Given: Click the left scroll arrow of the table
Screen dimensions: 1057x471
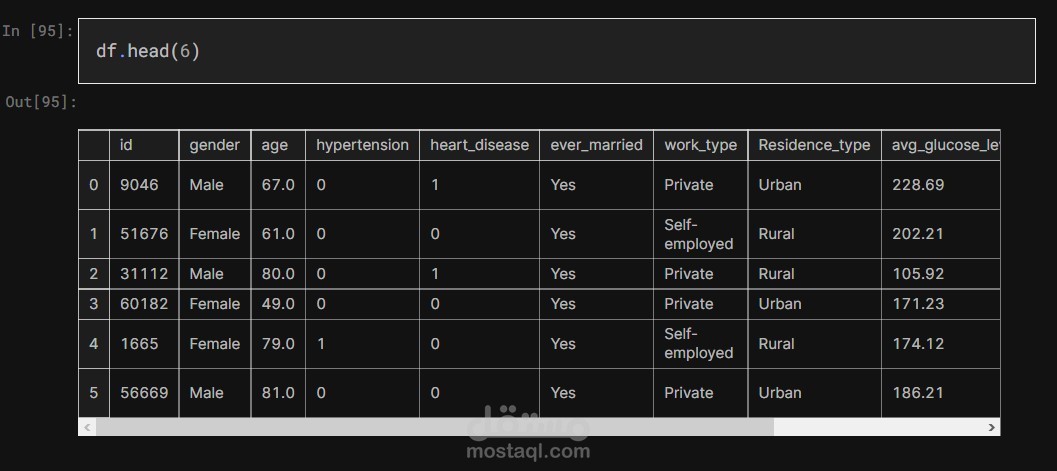Looking at the screenshot, I should click(87, 427).
